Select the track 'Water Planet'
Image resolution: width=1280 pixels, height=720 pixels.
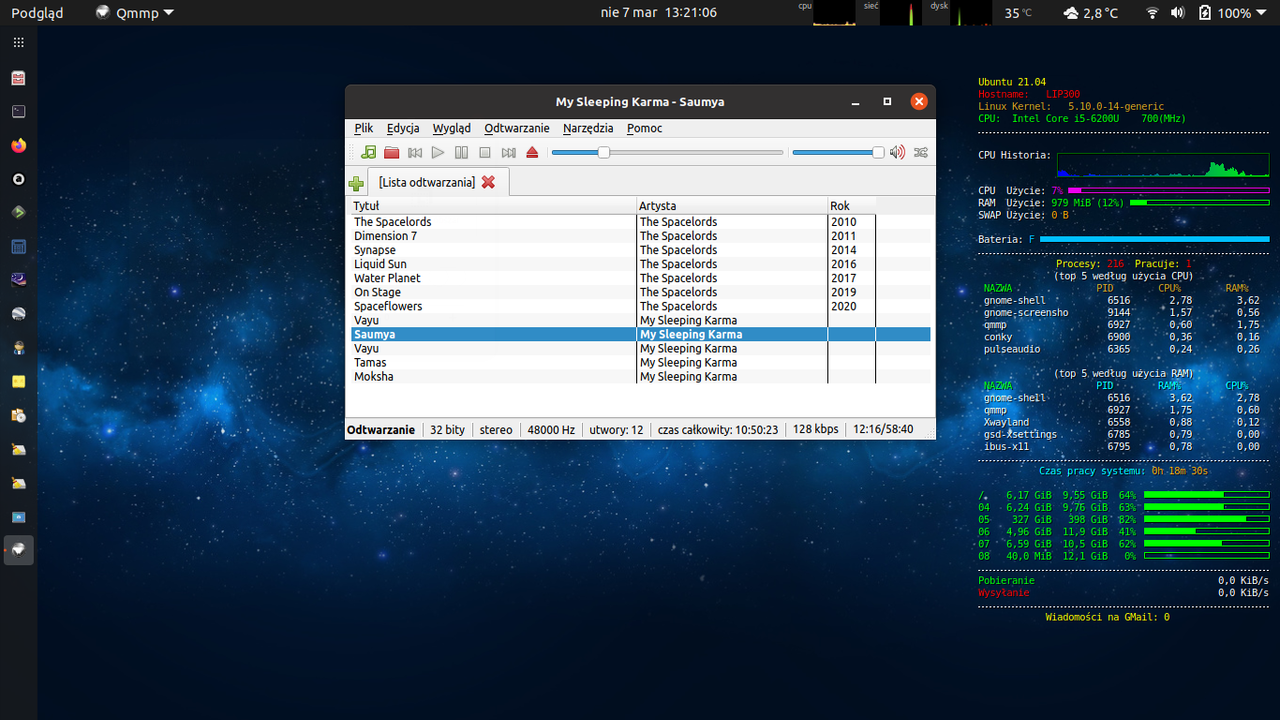[x=387, y=278]
